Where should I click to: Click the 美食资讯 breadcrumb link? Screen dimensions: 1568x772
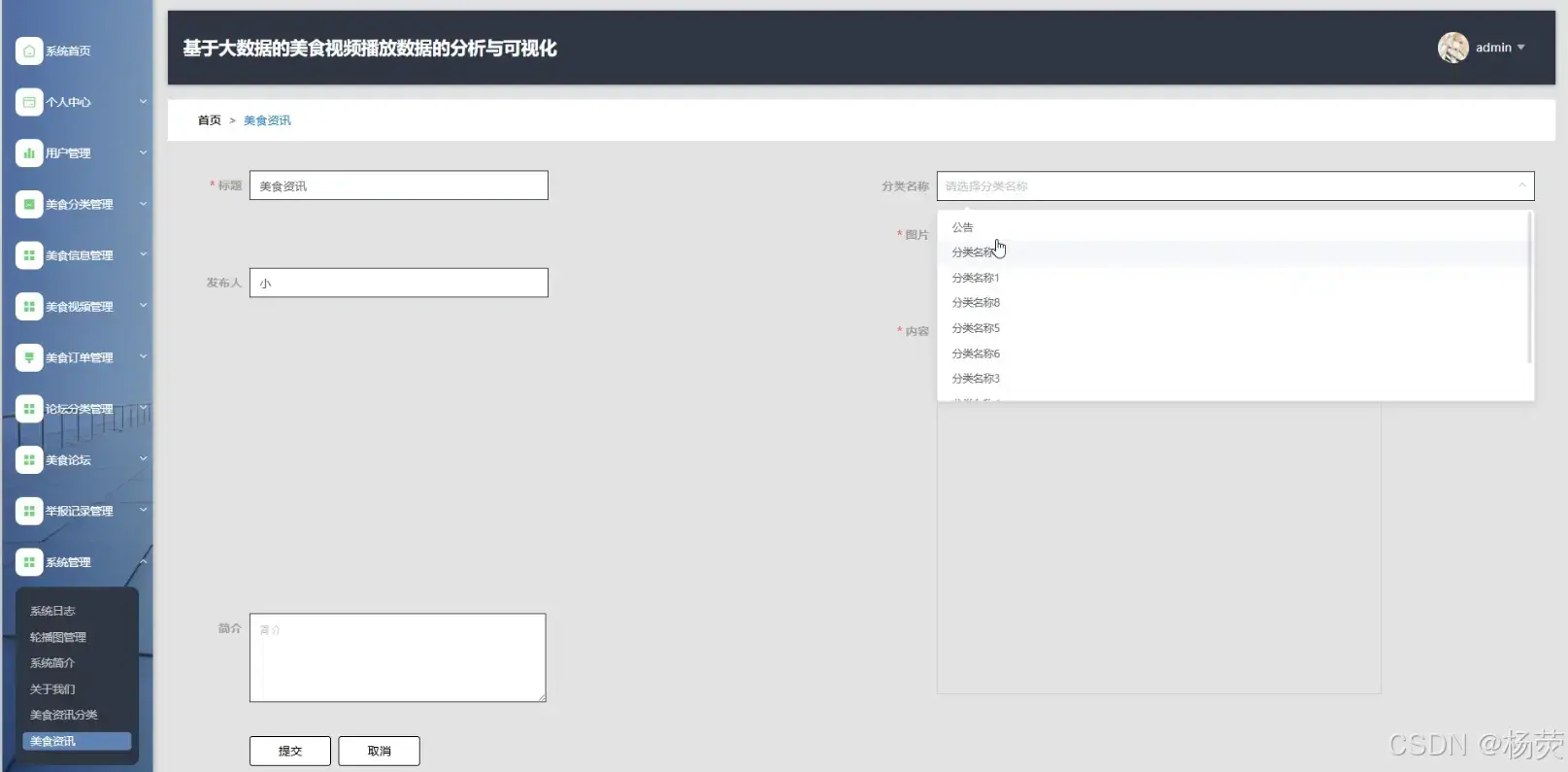coord(267,120)
